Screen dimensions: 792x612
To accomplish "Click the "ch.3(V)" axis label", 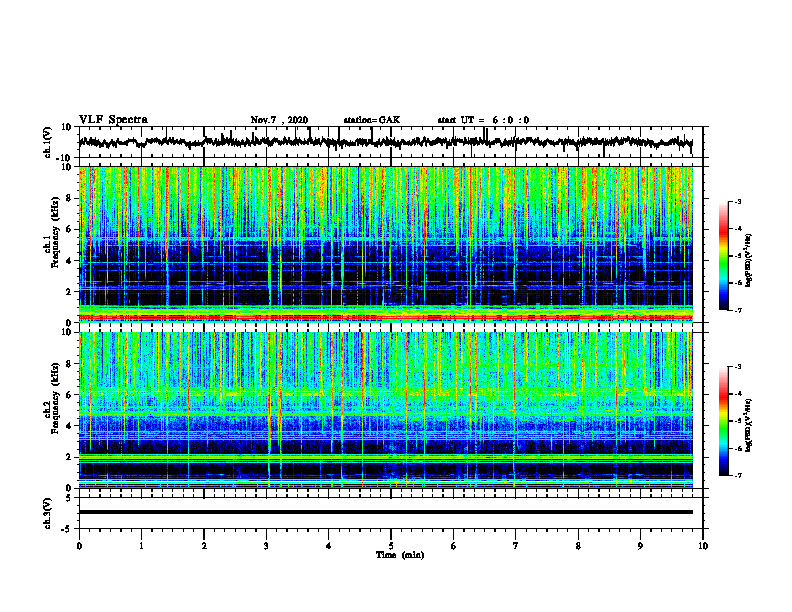I will point(48,513).
